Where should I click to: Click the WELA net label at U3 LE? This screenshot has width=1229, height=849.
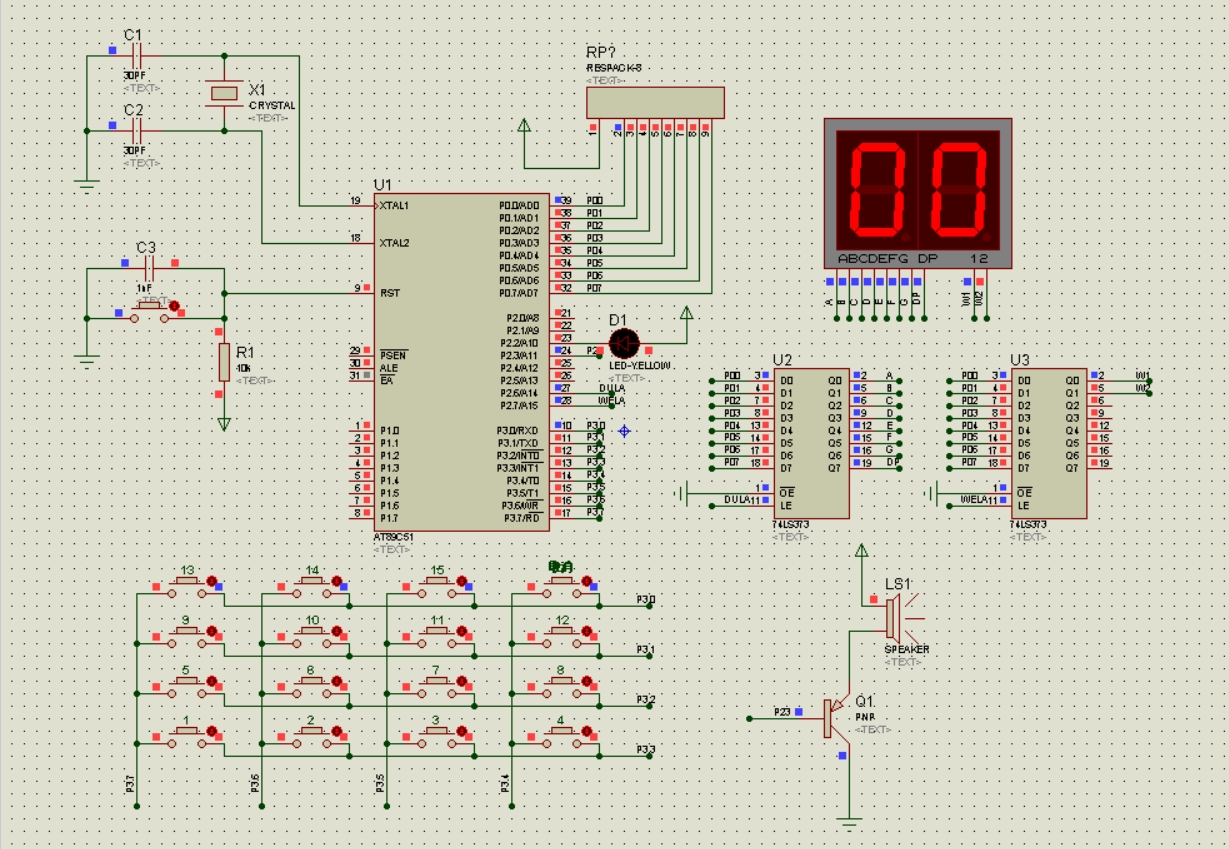click(975, 499)
